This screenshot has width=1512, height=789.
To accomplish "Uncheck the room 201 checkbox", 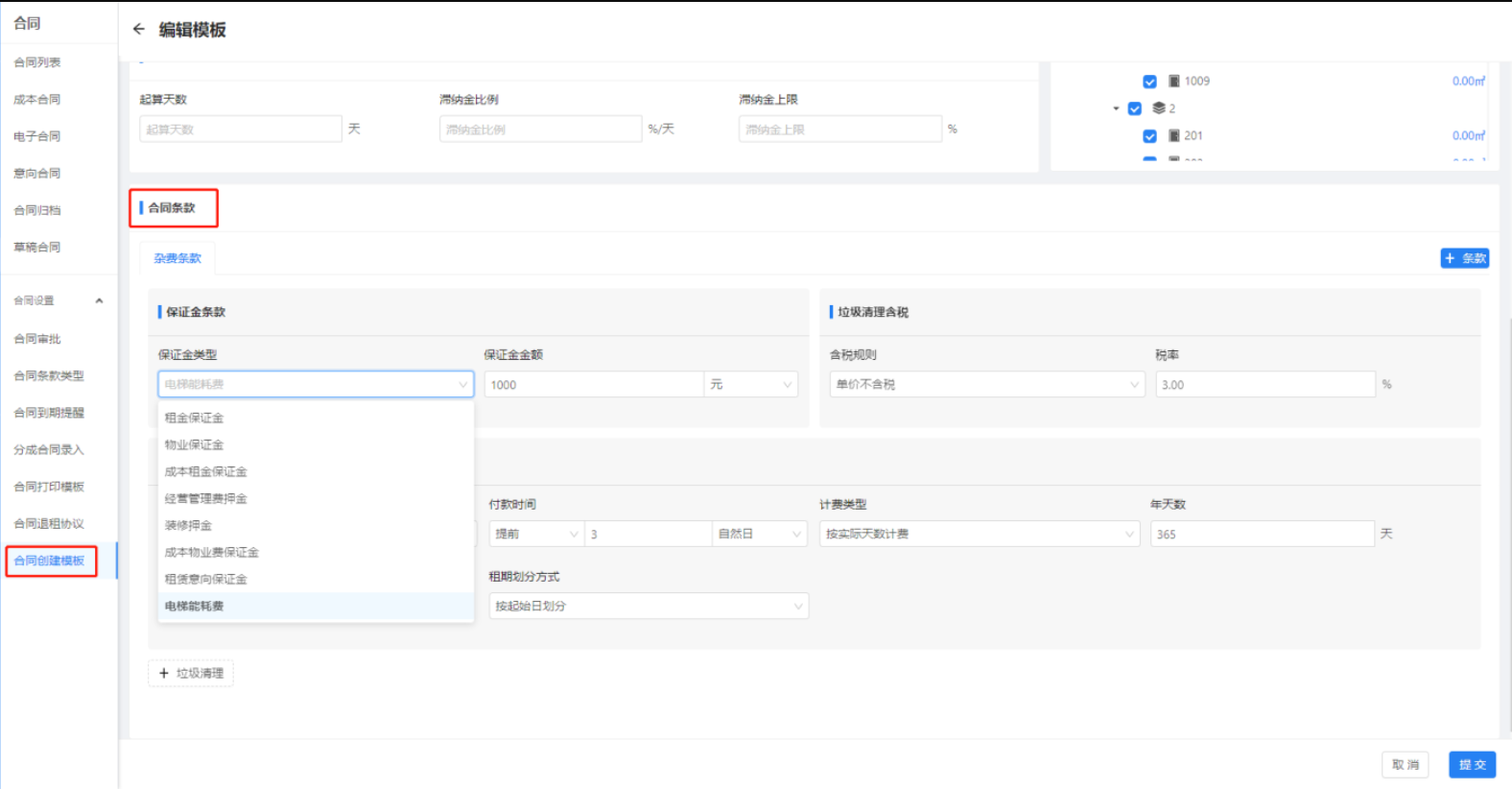I will point(1149,136).
